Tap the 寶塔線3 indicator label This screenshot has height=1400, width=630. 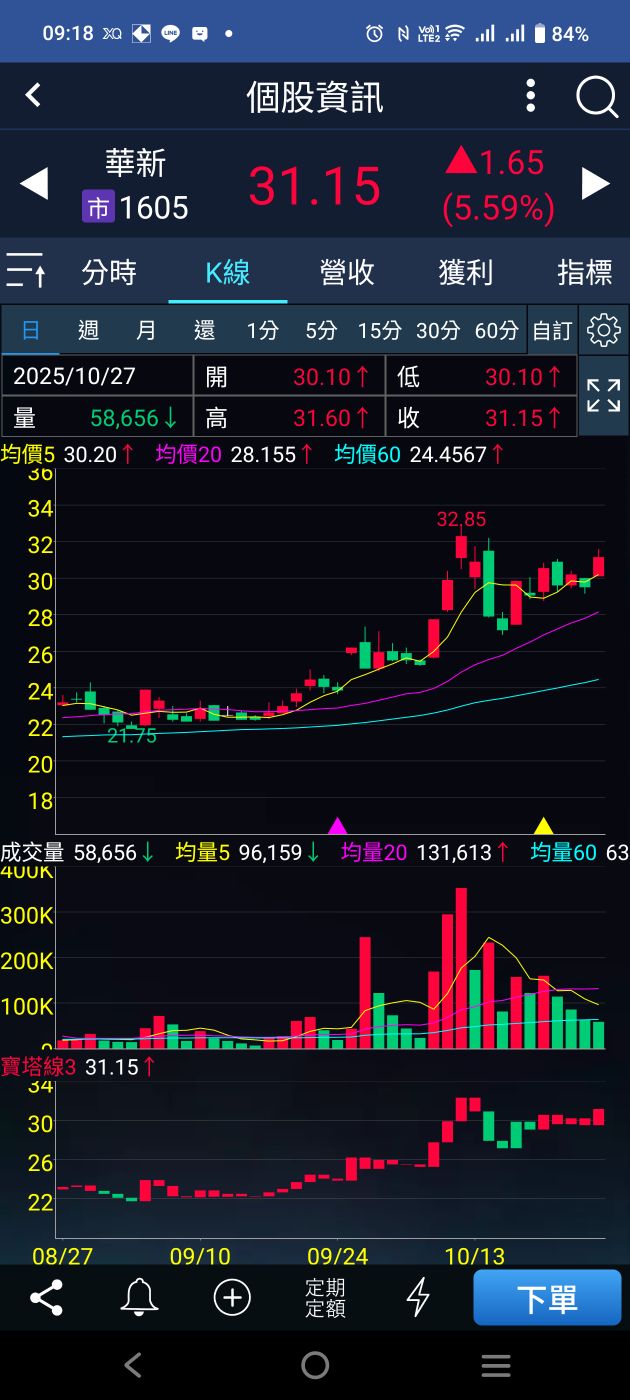tap(78, 1067)
